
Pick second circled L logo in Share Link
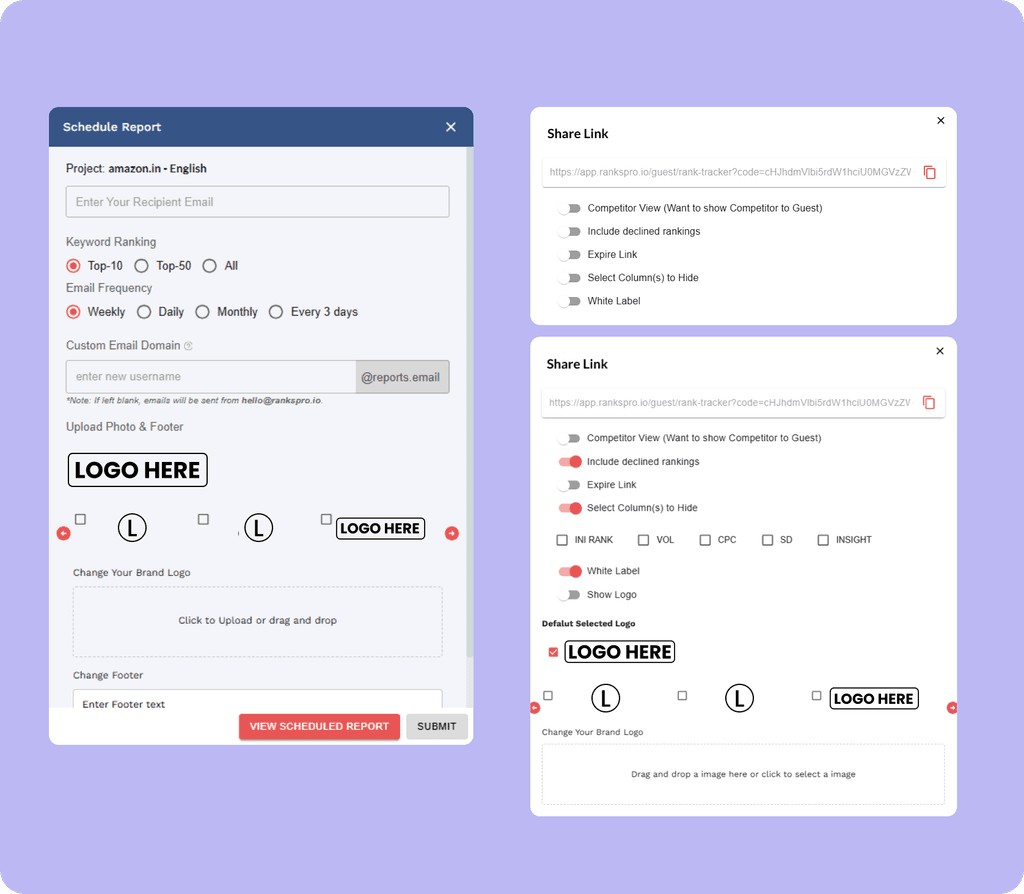pos(739,698)
